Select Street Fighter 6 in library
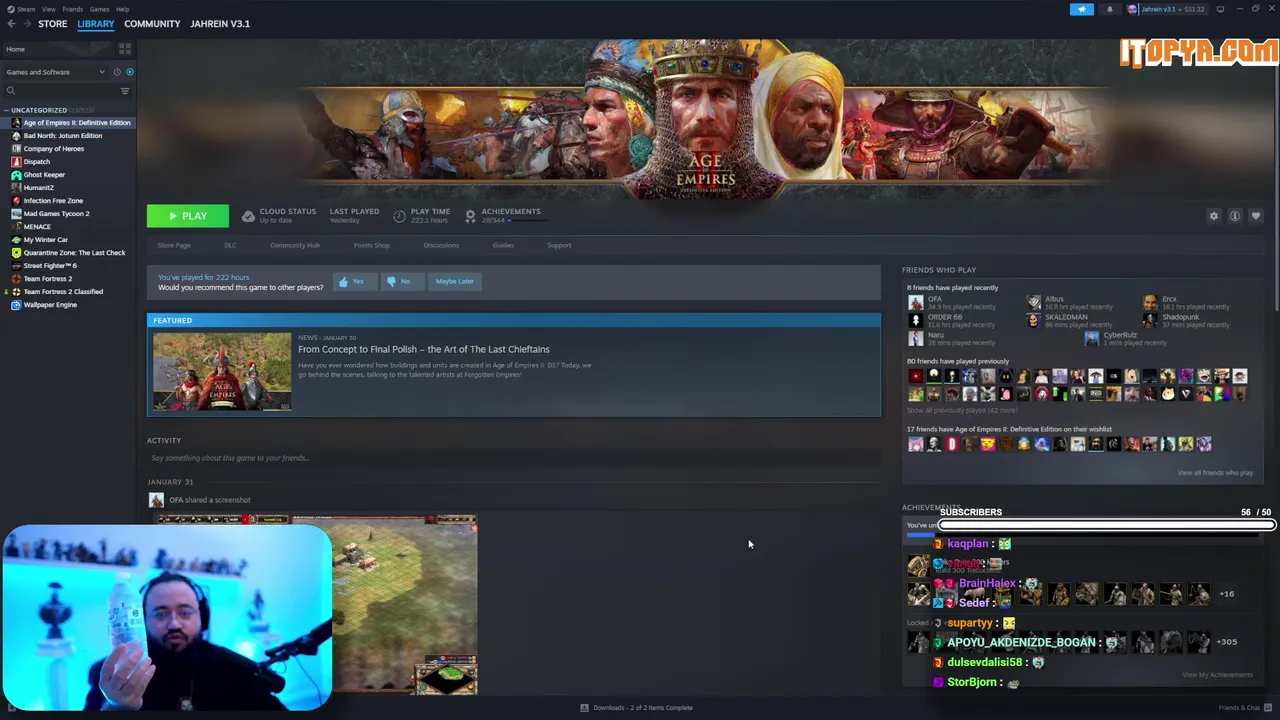This screenshot has height=720, width=1280. pos(50,266)
